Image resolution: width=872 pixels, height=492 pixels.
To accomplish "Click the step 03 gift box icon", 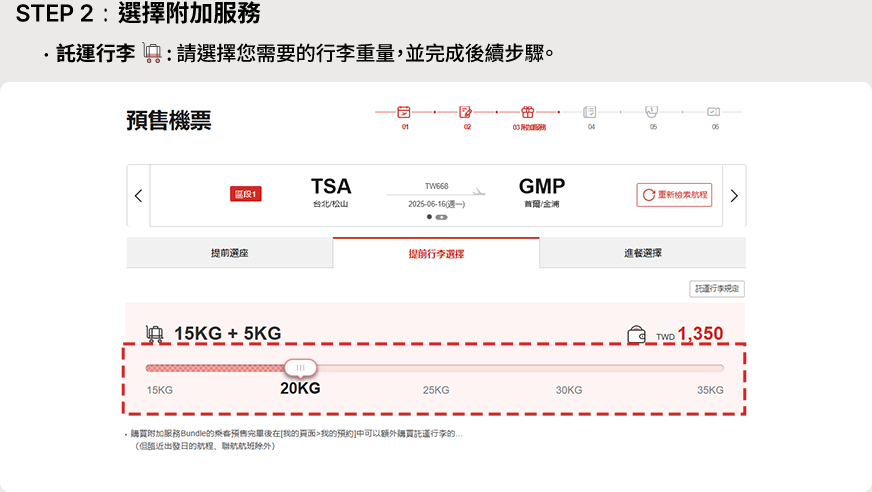I will [x=528, y=112].
